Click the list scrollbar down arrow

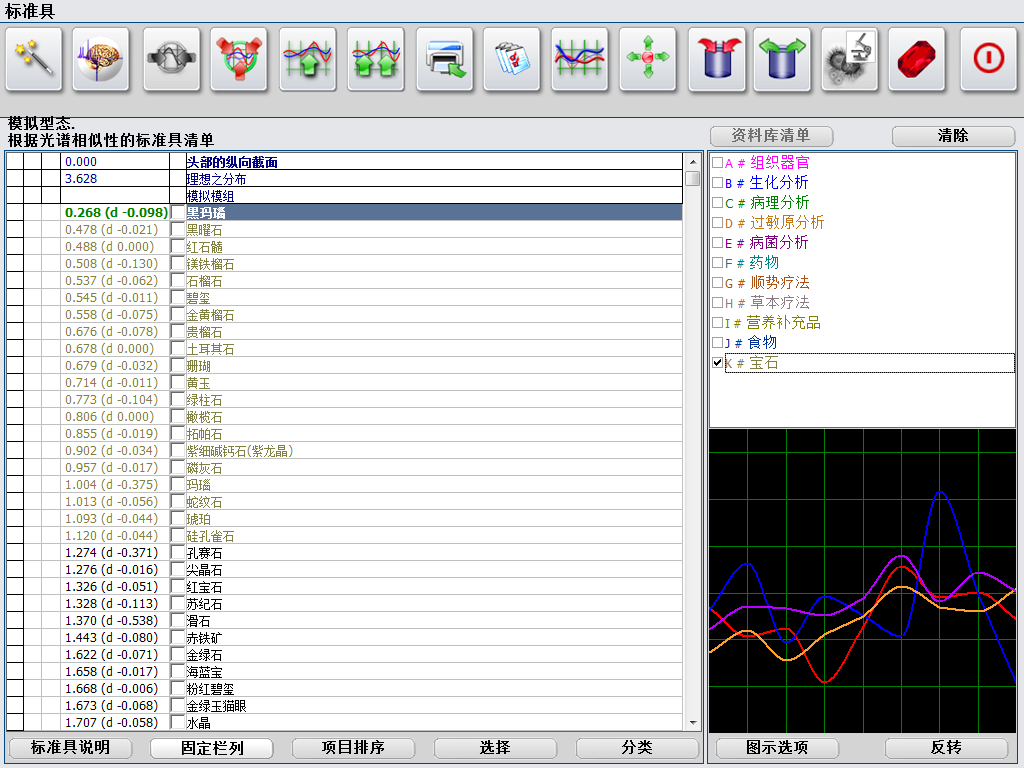692,723
